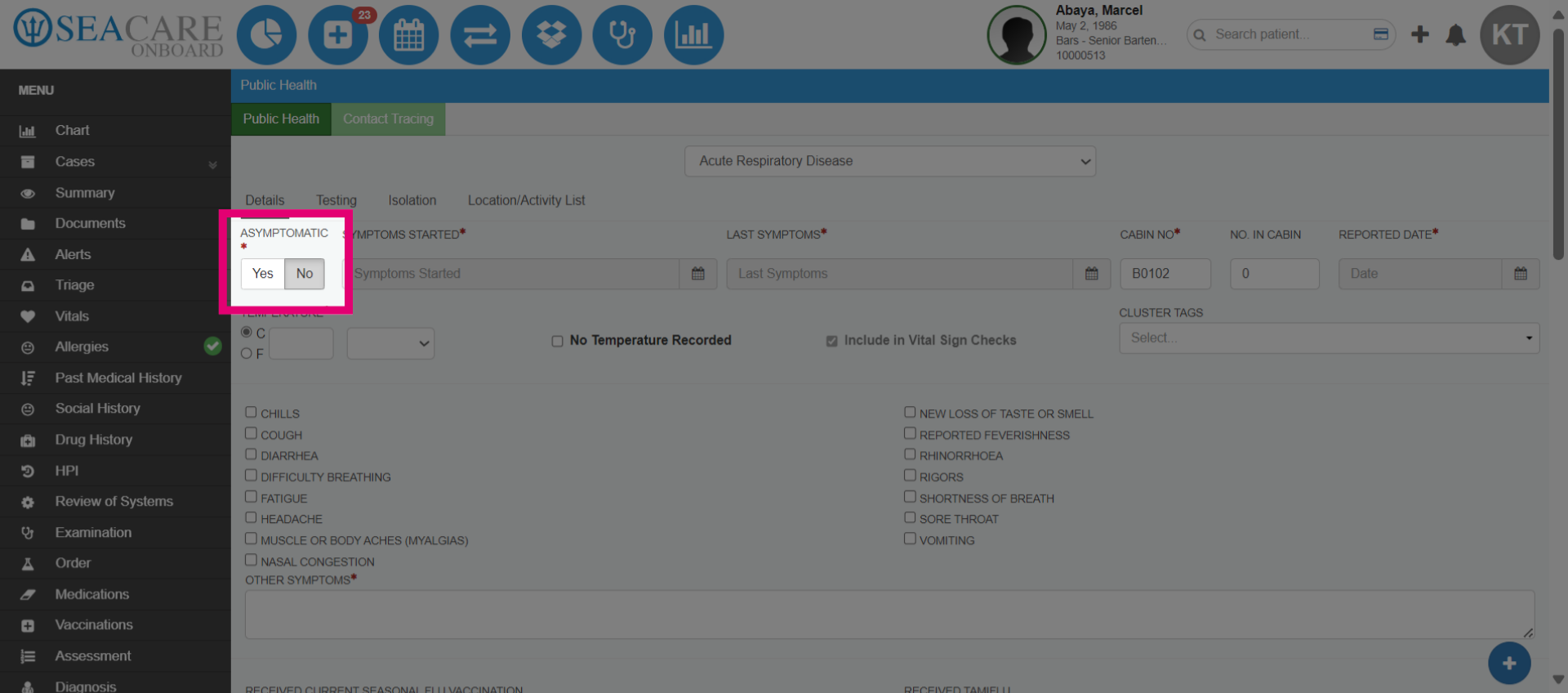Click the Order flask icon

[x=28, y=564]
